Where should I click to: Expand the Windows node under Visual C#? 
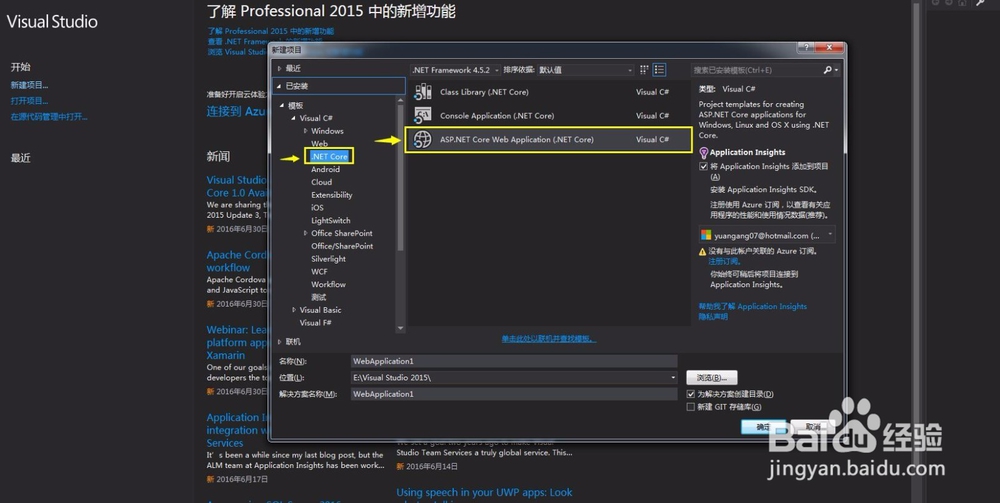[305, 131]
